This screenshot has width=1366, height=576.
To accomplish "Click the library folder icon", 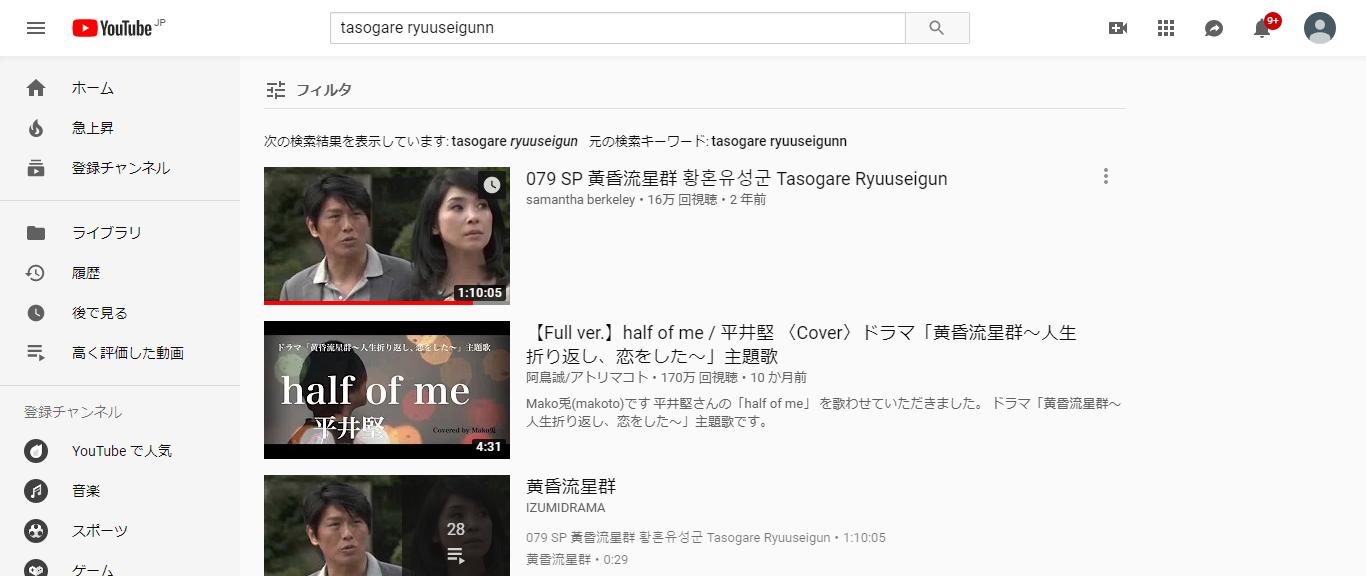I will 36,233.
